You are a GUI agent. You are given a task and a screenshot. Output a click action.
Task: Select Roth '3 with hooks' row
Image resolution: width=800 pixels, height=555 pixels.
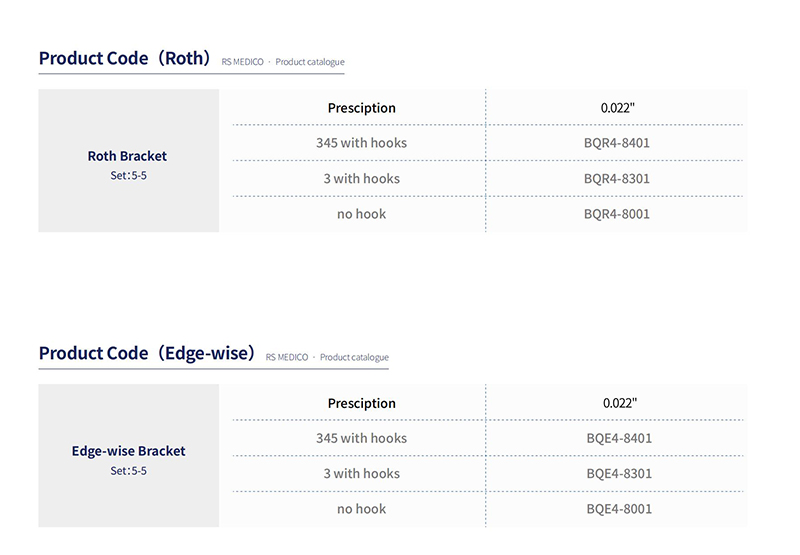(488, 179)
